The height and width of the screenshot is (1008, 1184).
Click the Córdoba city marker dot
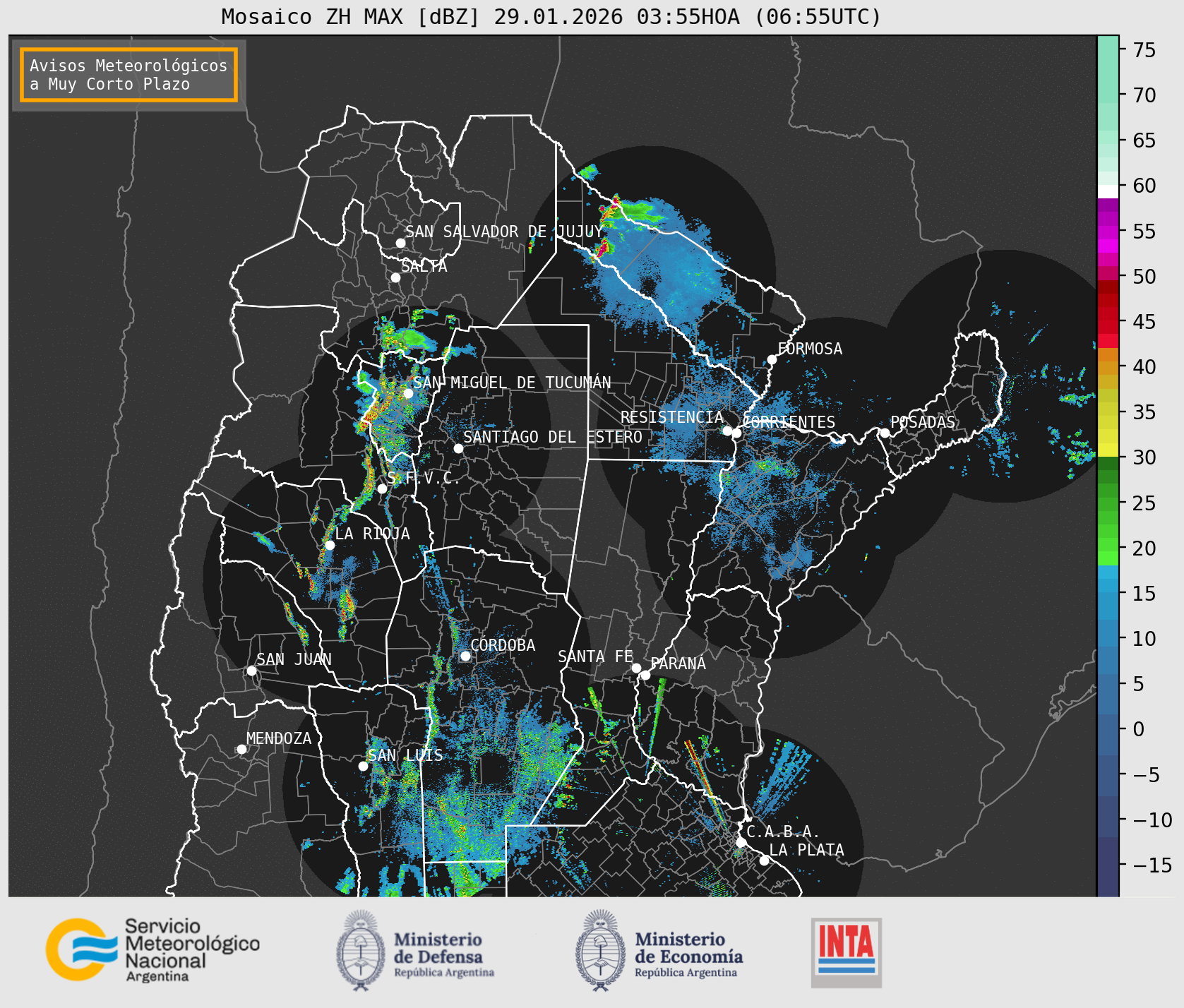point(465,656)
